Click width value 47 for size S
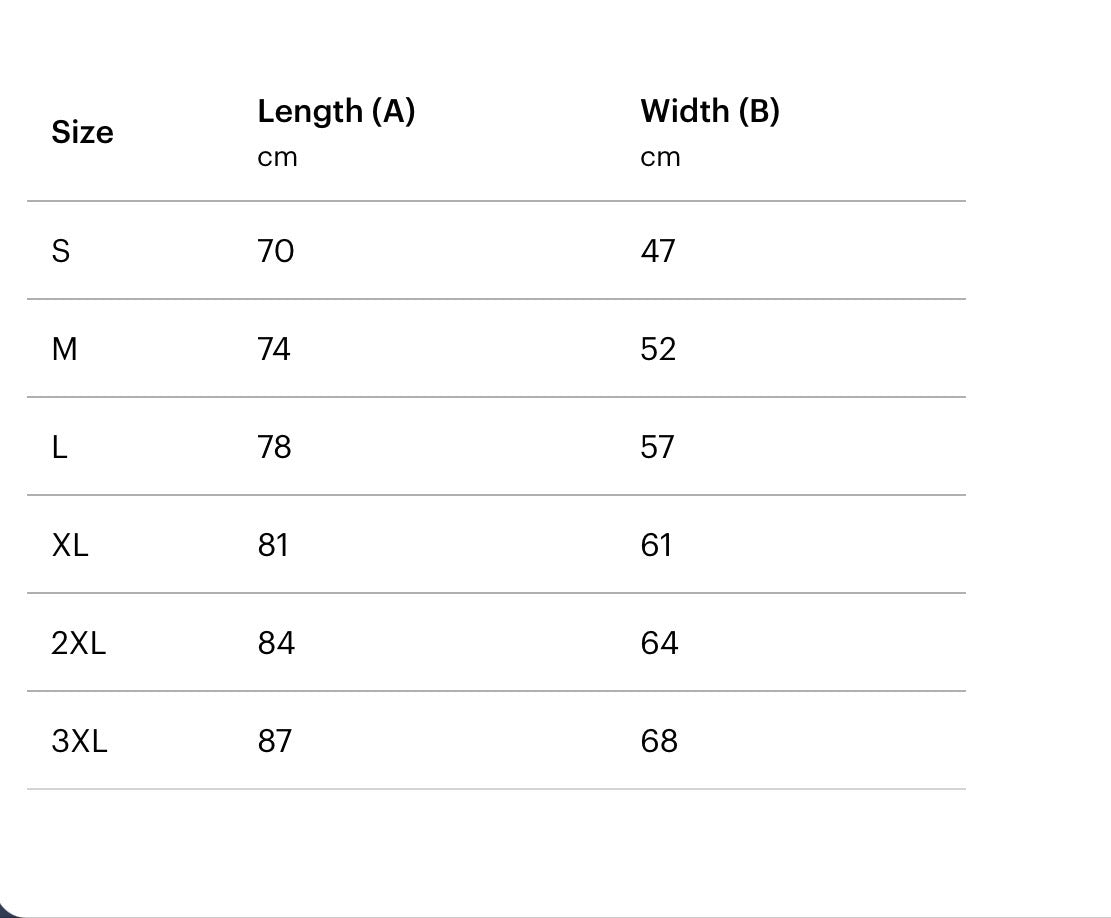The image size is (1111, 918). (658, 251)
